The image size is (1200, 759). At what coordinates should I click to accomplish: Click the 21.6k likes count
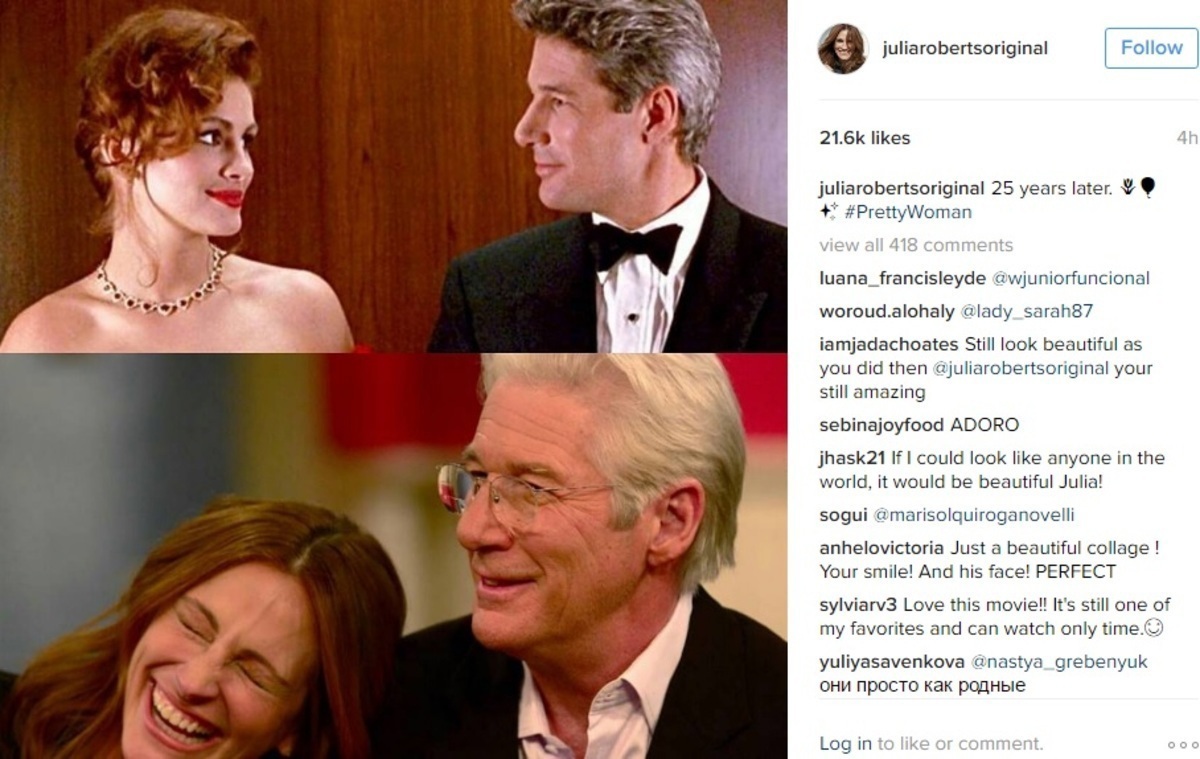pyautogui.click(x=865, y=138)
